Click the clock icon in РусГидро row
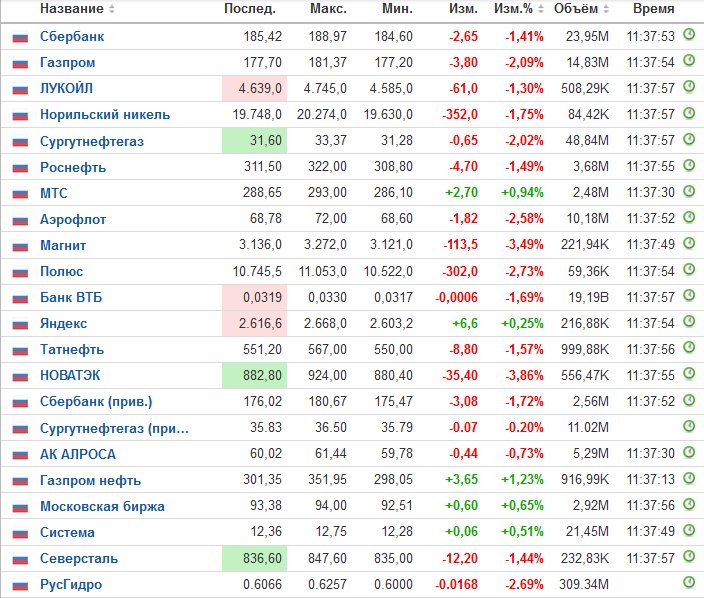 pos(689,582)
